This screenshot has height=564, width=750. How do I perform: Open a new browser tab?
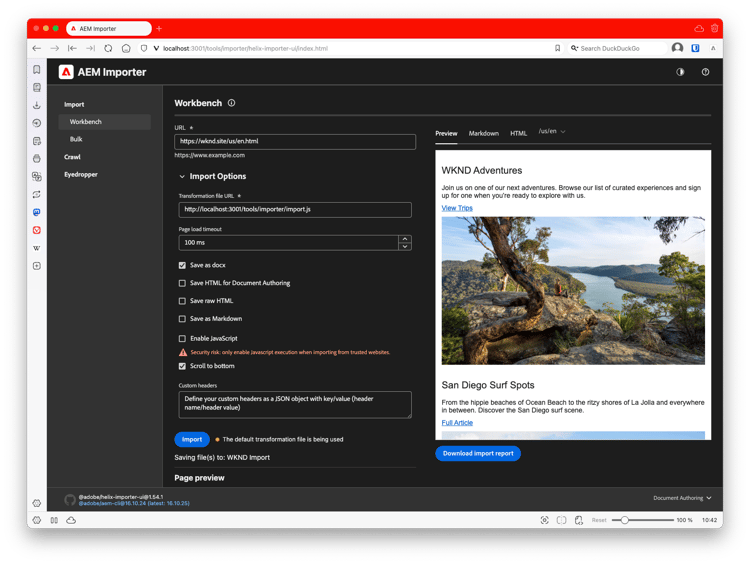(x=159, y=29)
